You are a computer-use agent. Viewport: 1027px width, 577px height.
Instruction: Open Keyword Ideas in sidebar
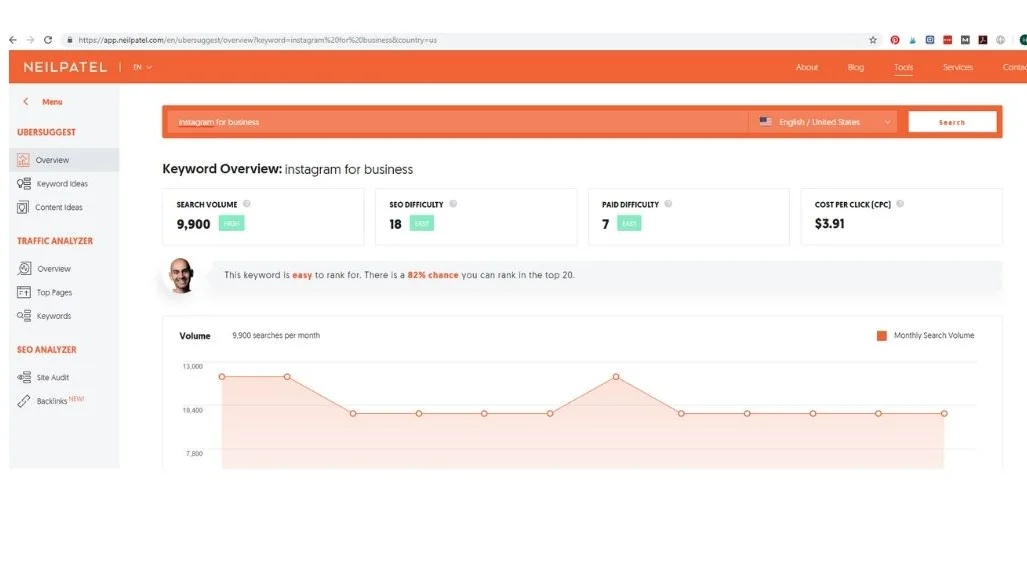[x=62, y=183]
